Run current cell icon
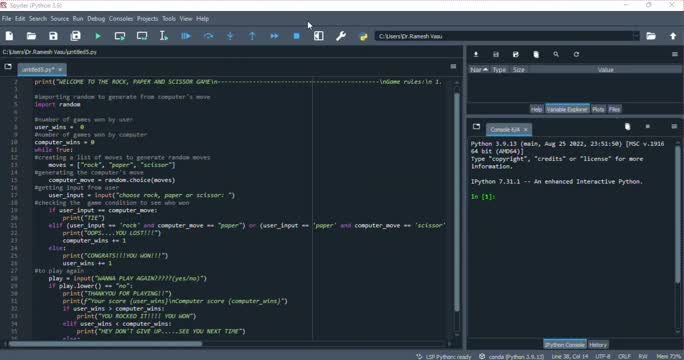Image resolution: width=684 pixels, height=360 pixels. 120,36
